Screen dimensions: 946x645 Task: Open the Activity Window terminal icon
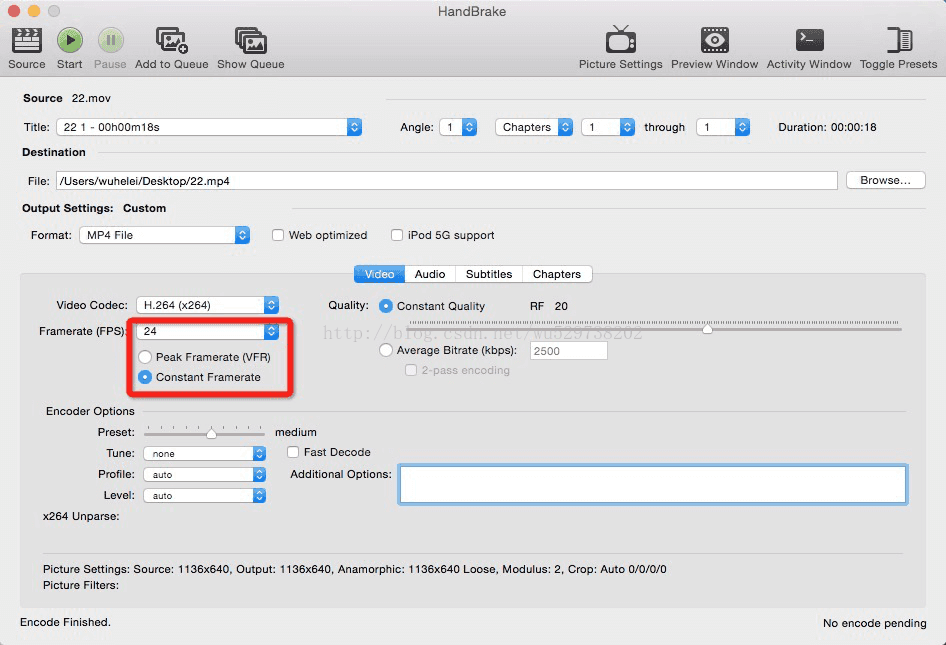pos(809,40)
